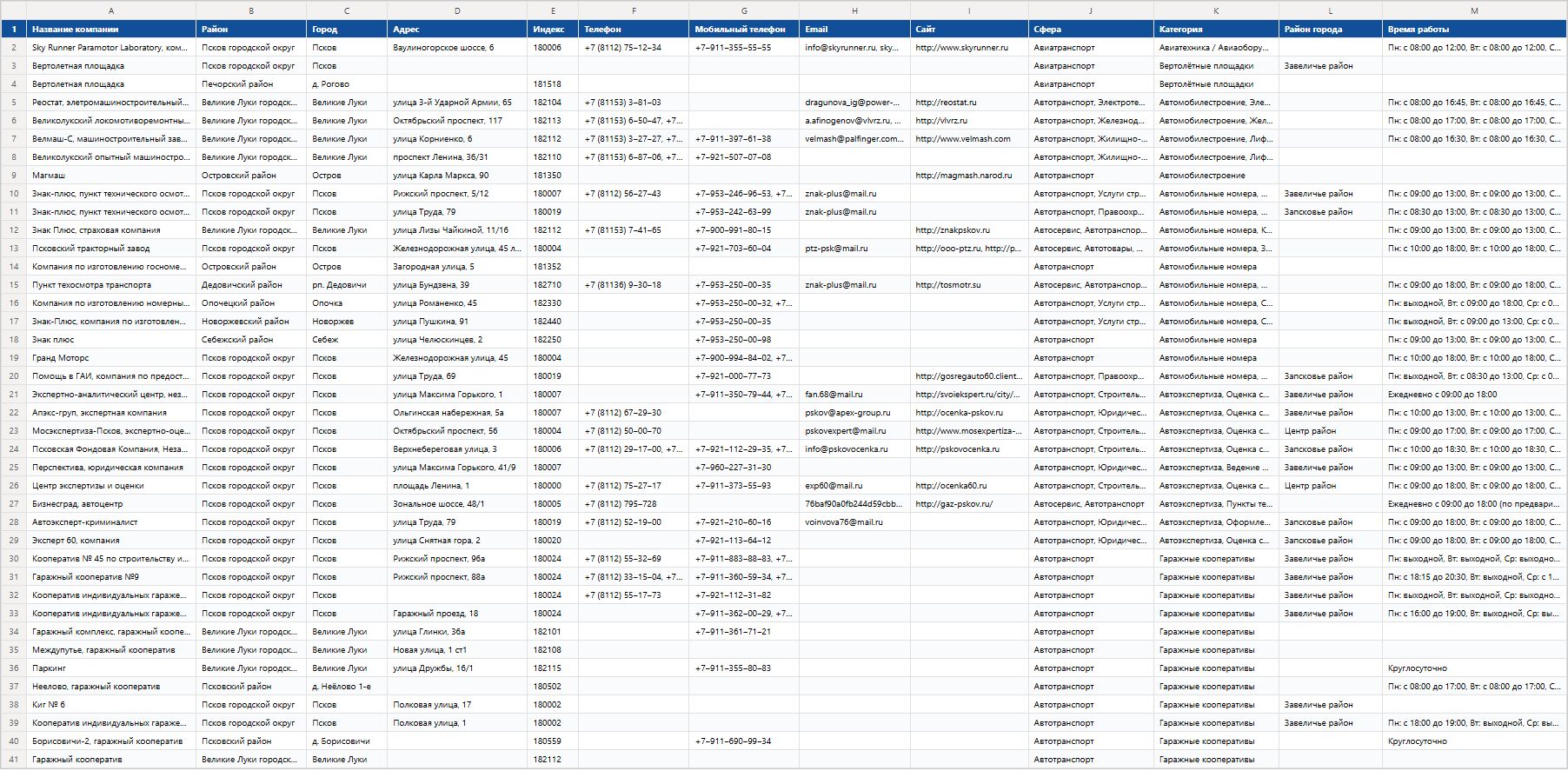Select the 'Эксперт 60, компания' cell

click(111, 541)
